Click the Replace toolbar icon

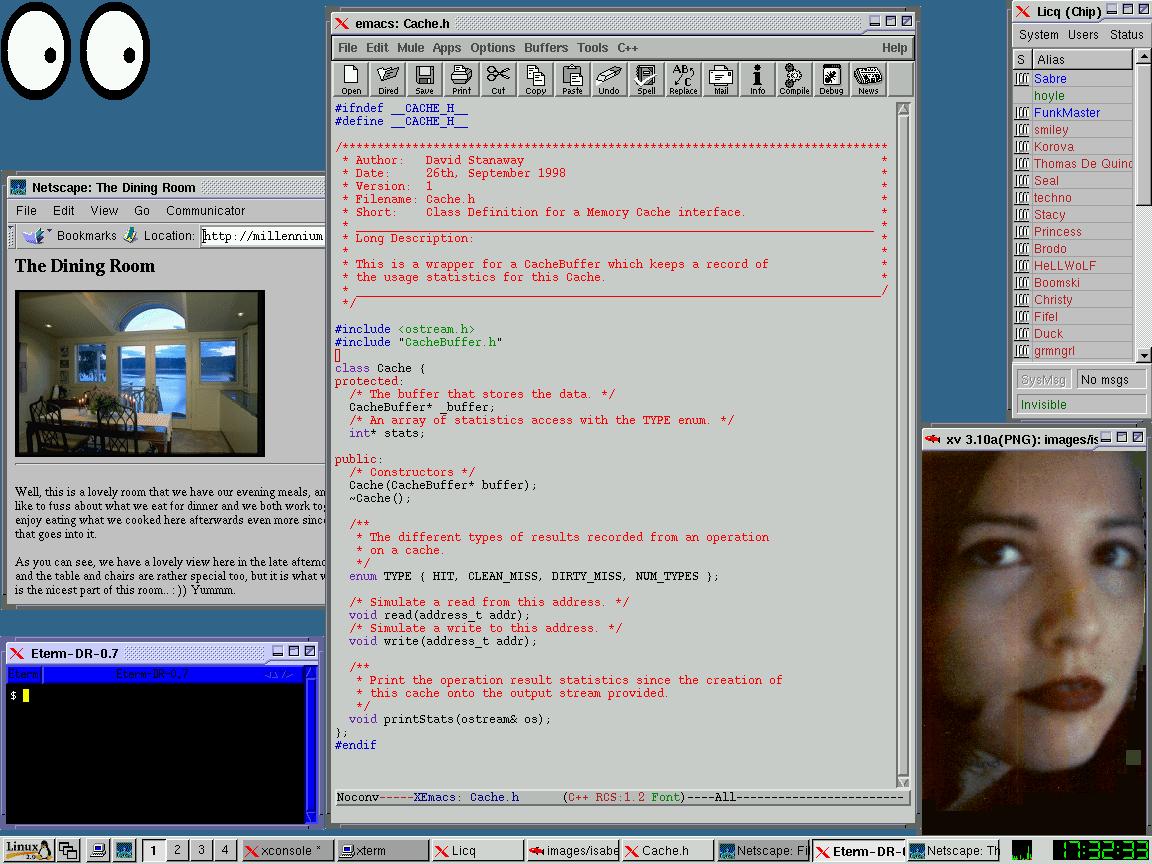click(683, 79)
